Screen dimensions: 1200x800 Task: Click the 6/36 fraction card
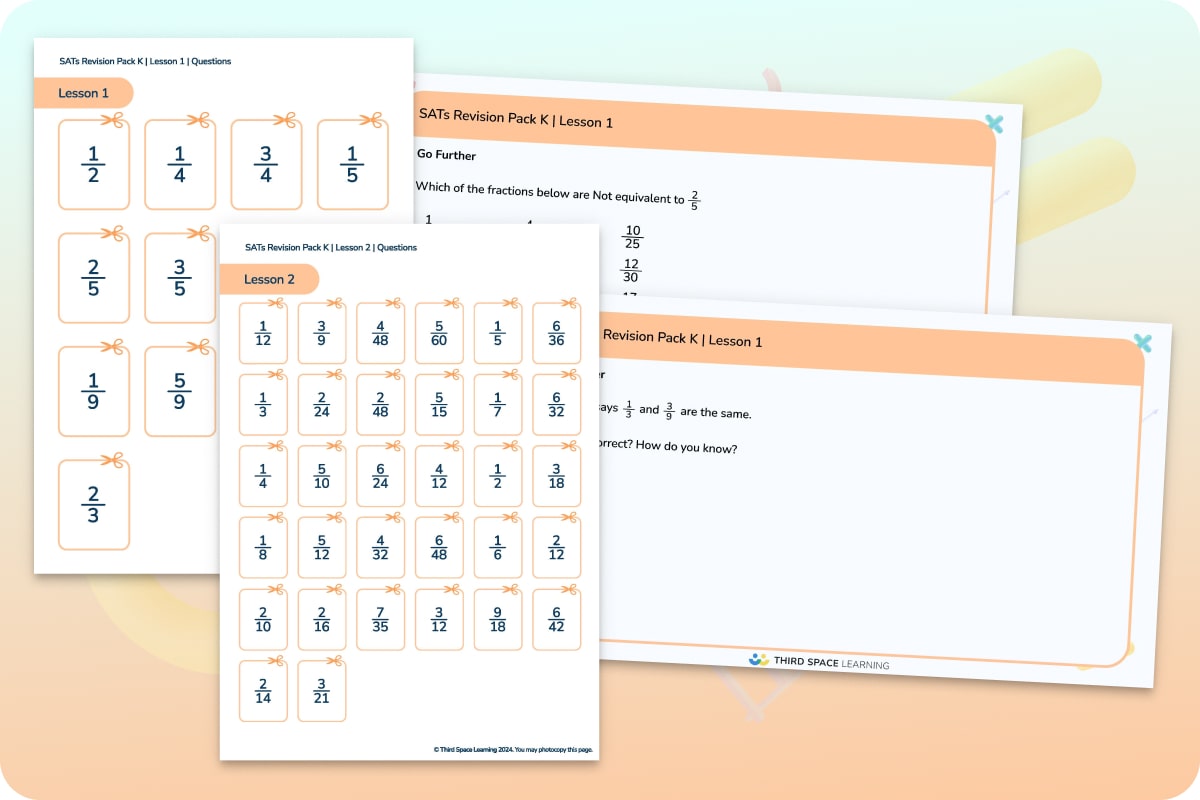point(557,333)
